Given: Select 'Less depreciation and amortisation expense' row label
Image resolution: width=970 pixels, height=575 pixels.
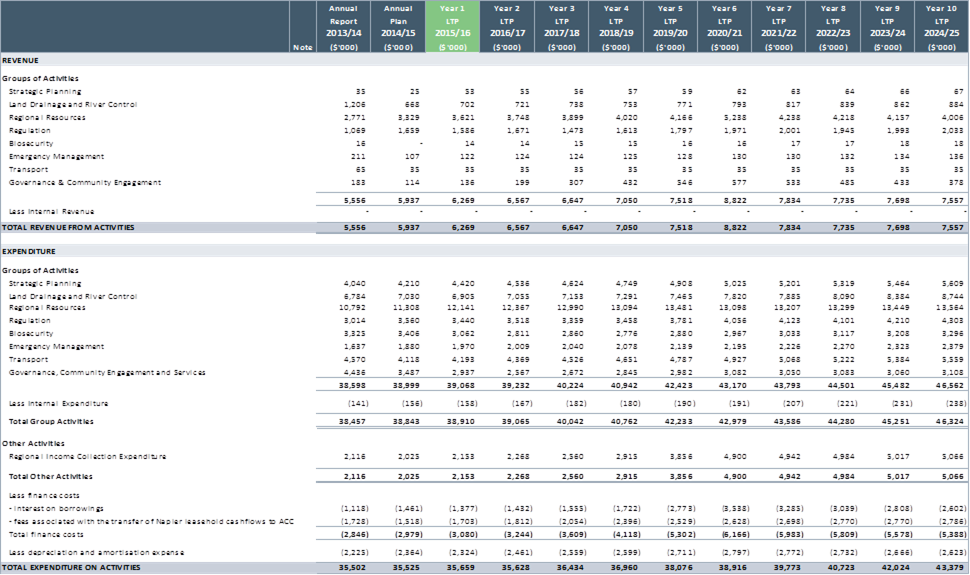Looking at the screenshot, I should coord(97,553).
